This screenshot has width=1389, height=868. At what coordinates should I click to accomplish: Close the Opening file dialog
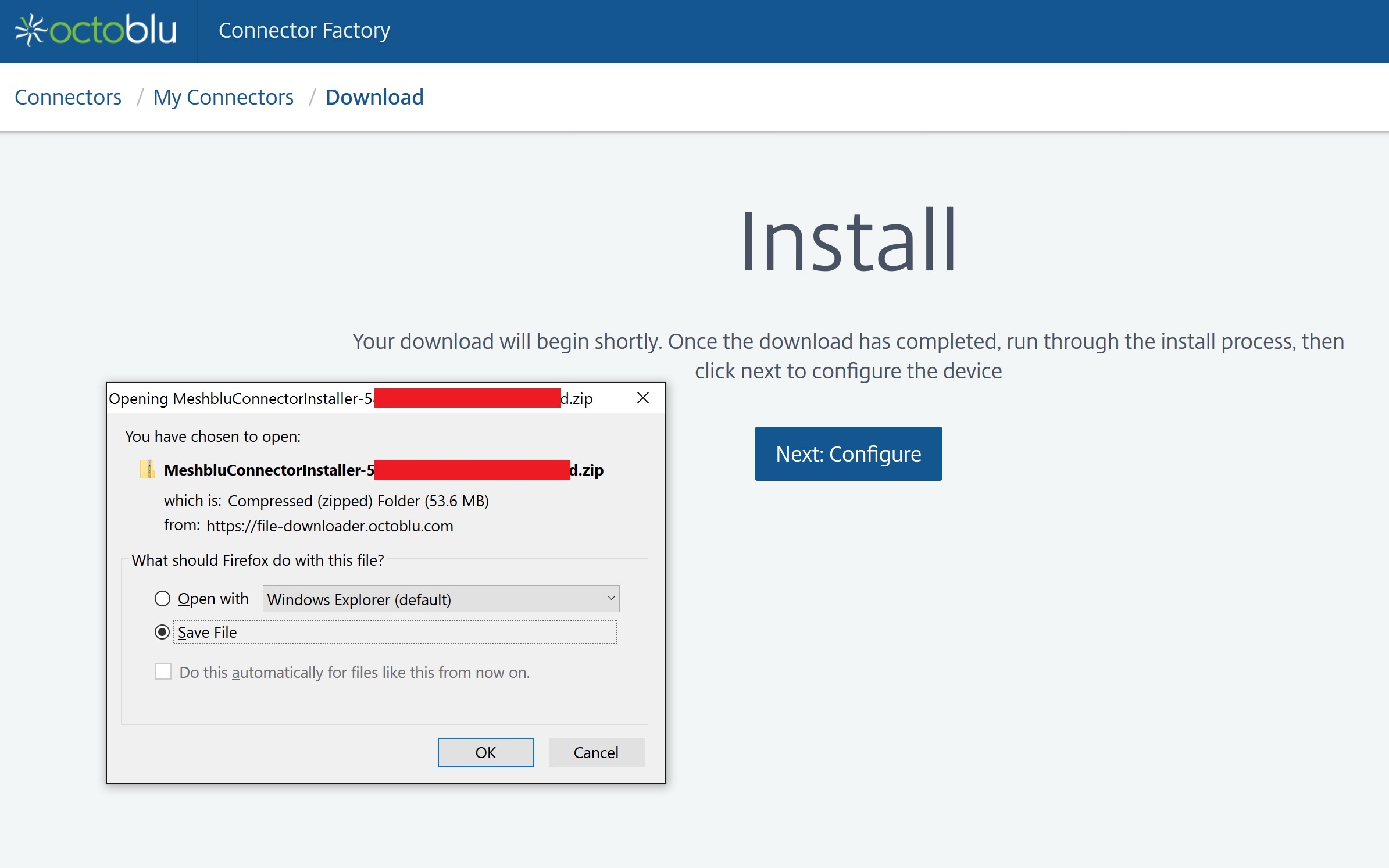pyautogui.click(x=642, y=398)
